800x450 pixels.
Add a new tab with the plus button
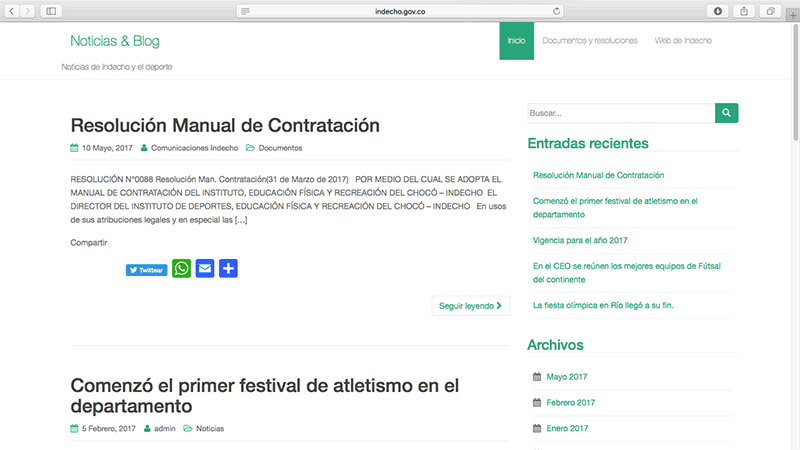tap(793, 15)
